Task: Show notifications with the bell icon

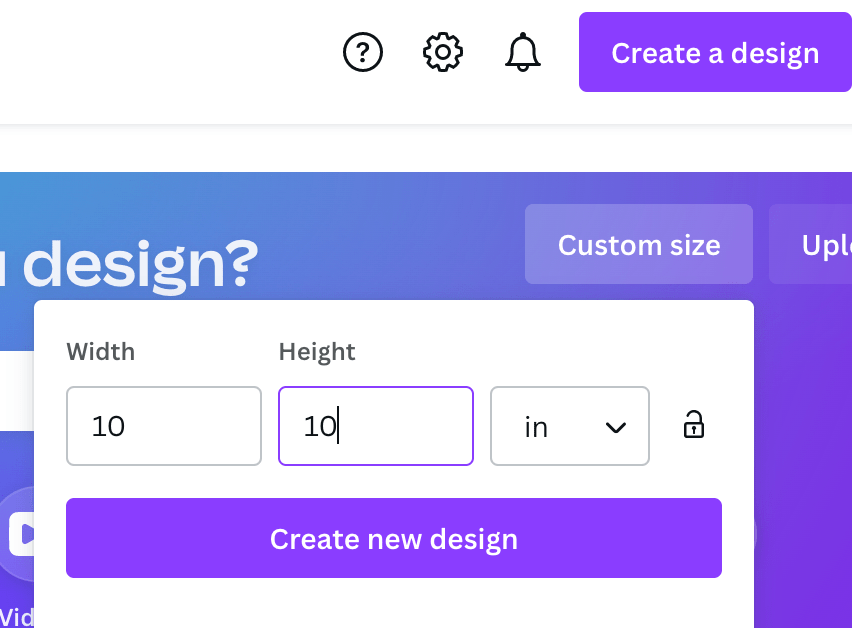Action: point(523,52)
